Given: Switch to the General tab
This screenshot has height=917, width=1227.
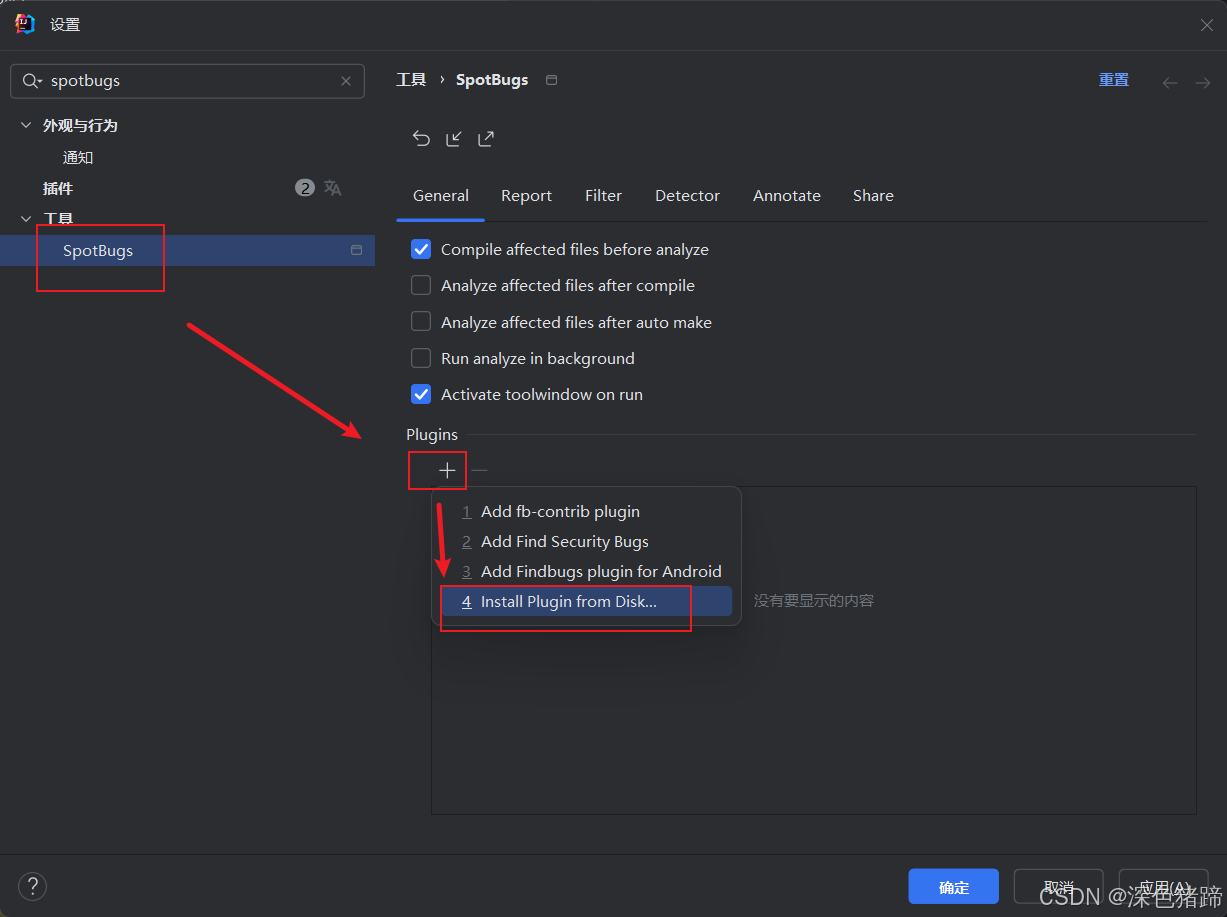Looking at the screenshot, I should pos(441,196).
